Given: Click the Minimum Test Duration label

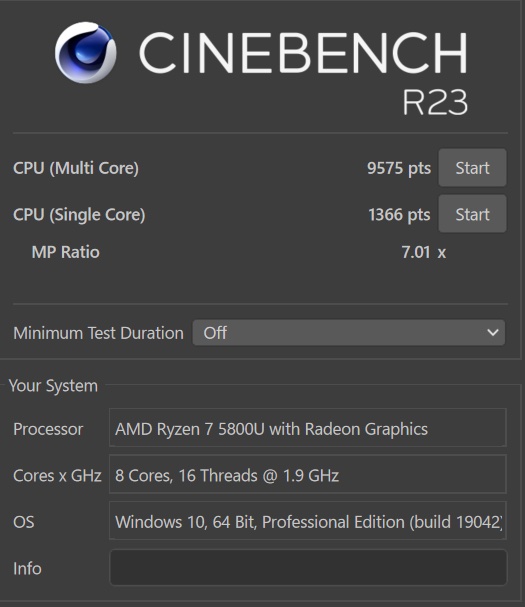Looking at the screenshot, I should 98,333.
